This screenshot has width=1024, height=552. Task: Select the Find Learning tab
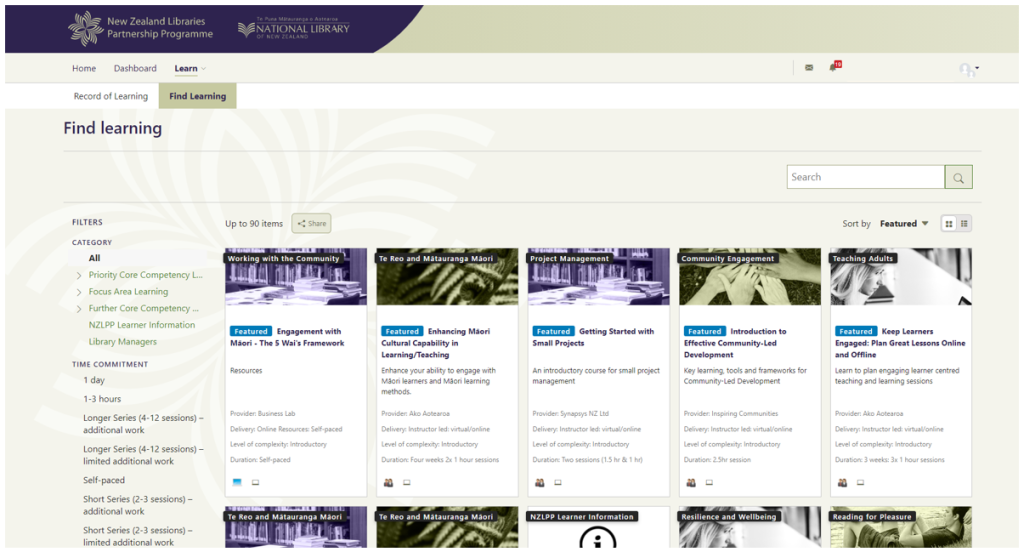point(197,96)
